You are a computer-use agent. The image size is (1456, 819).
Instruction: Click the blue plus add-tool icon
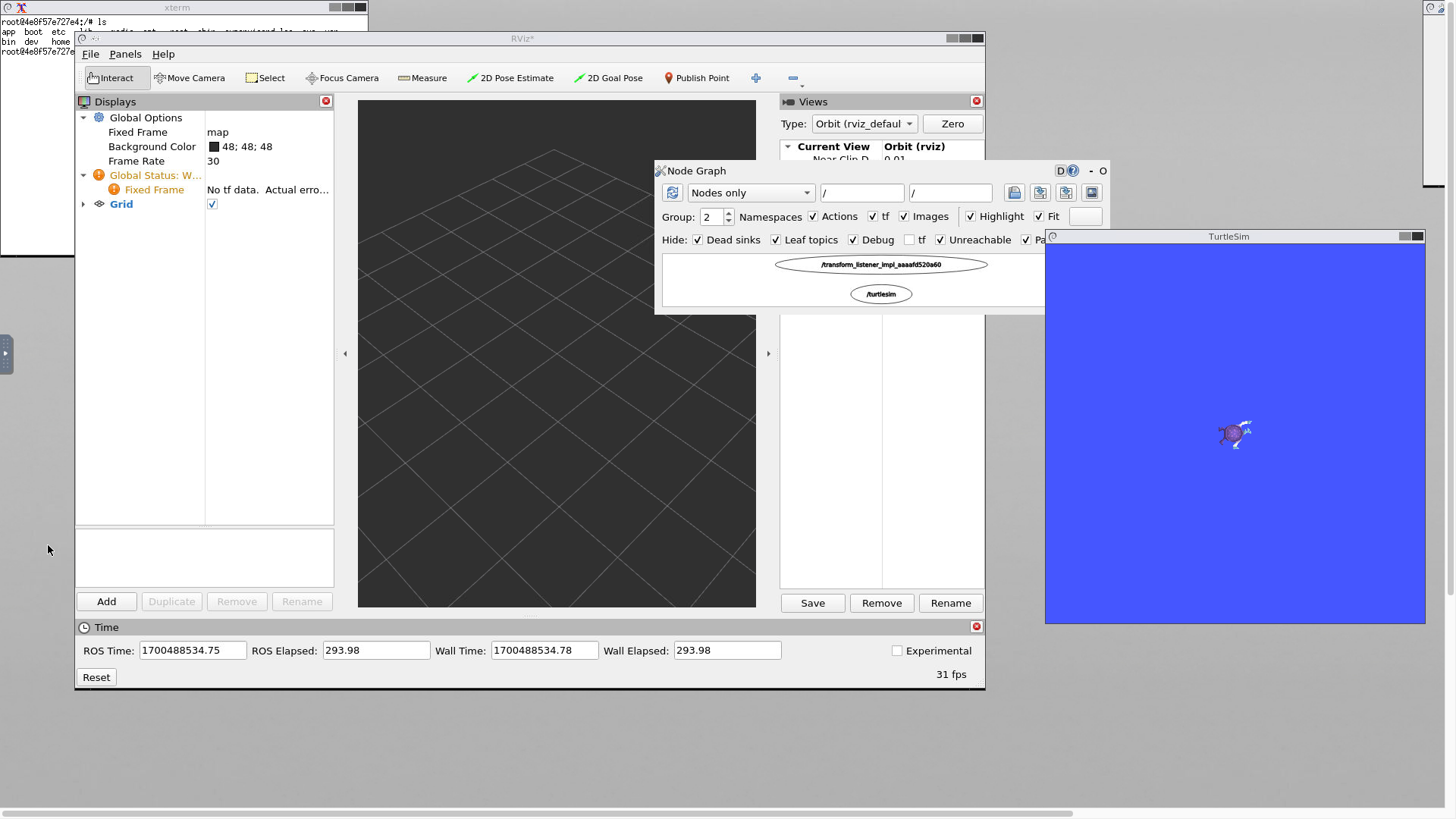tap(756, 78)
